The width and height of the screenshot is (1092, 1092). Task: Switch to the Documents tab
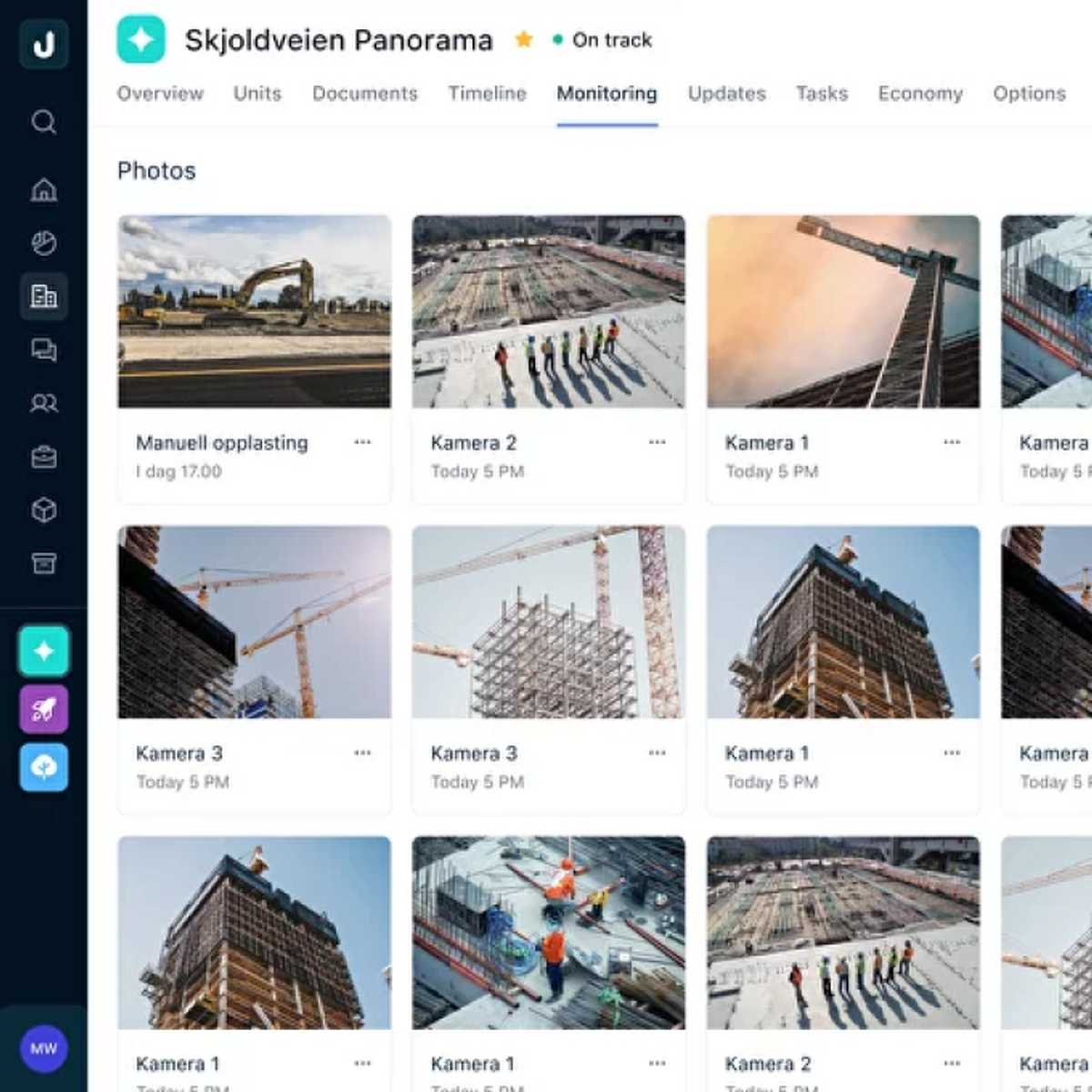click(x=365, y=93)
